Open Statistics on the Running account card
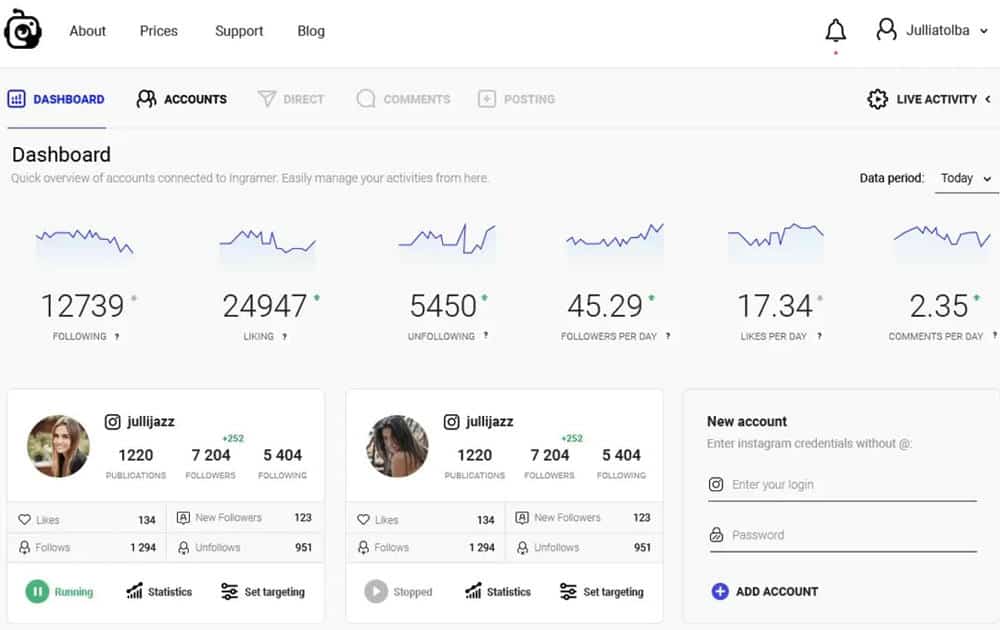This screenshot has height=630, width=1000. coord(159,591)
